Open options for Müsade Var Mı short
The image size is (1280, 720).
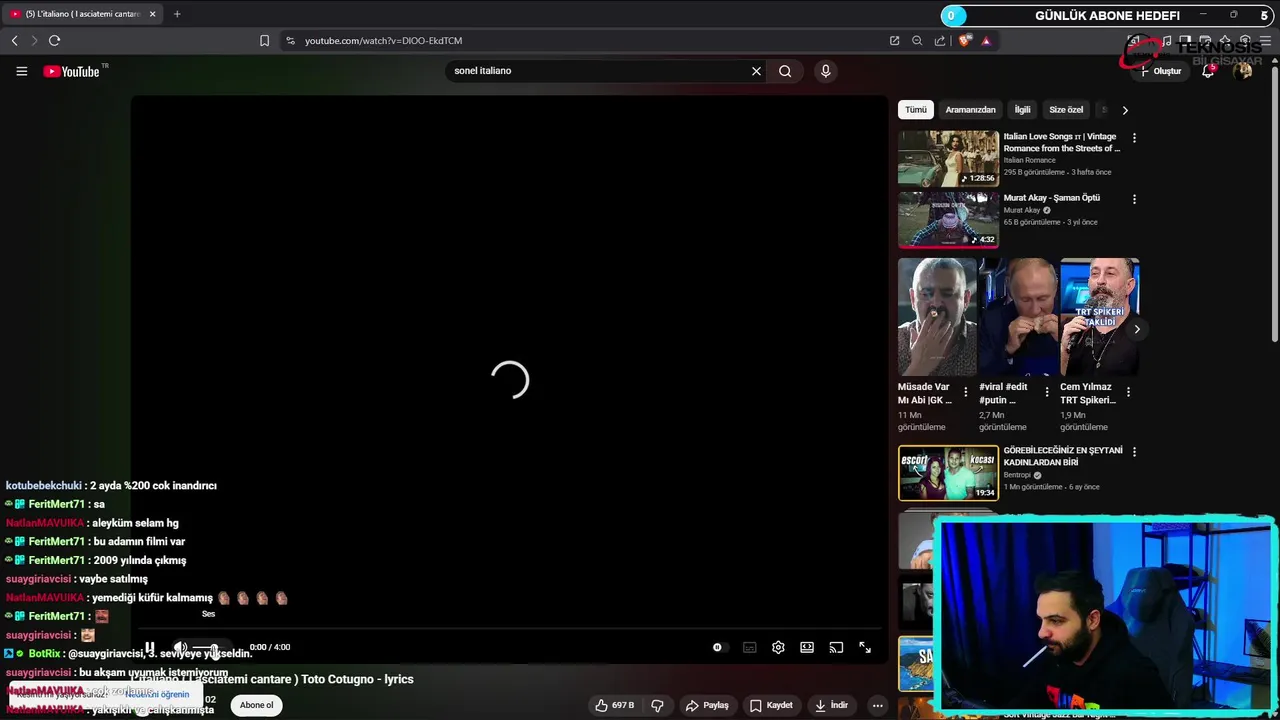966,392
